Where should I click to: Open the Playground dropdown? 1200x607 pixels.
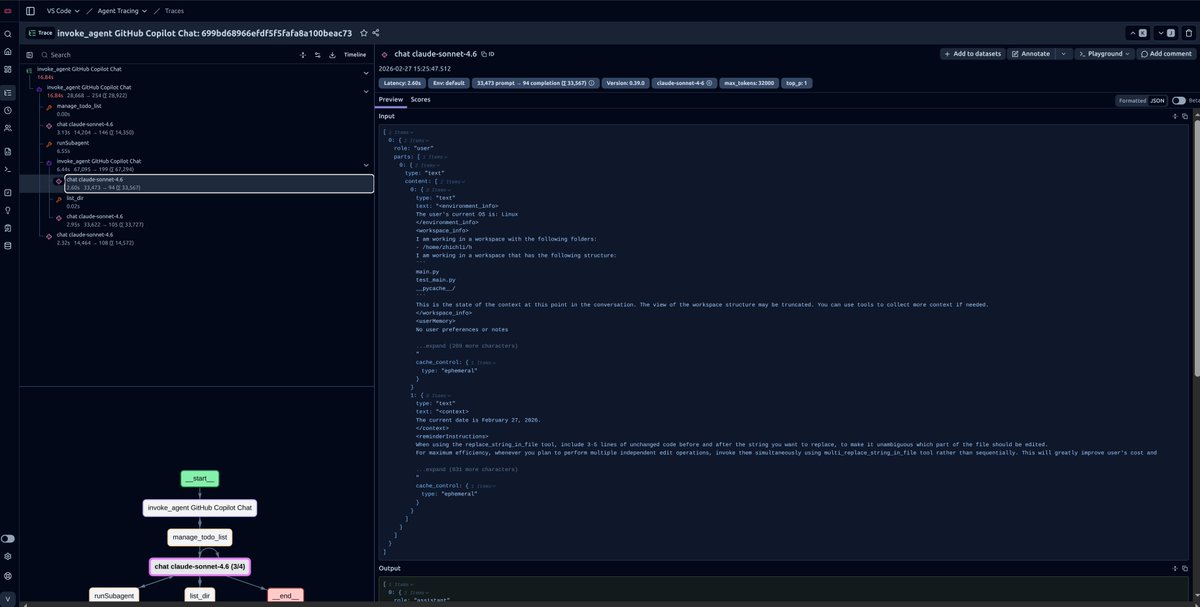(1105, 54)
